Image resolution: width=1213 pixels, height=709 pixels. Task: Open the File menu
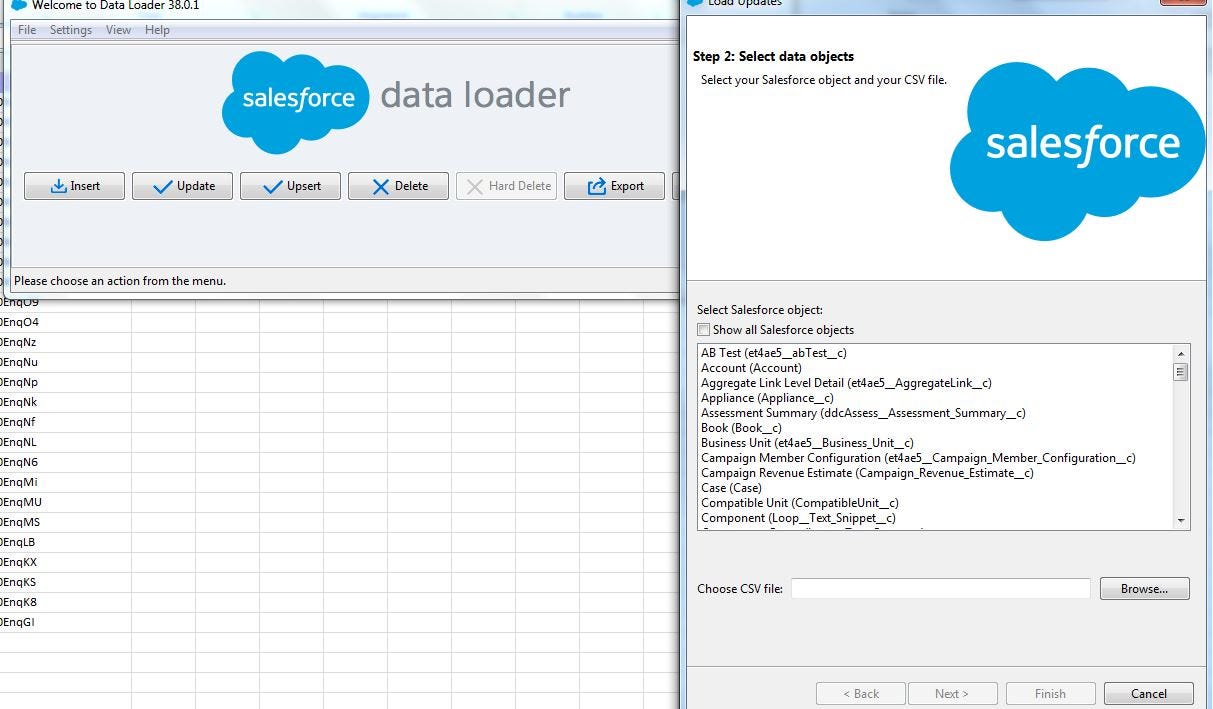pos(27,30)
